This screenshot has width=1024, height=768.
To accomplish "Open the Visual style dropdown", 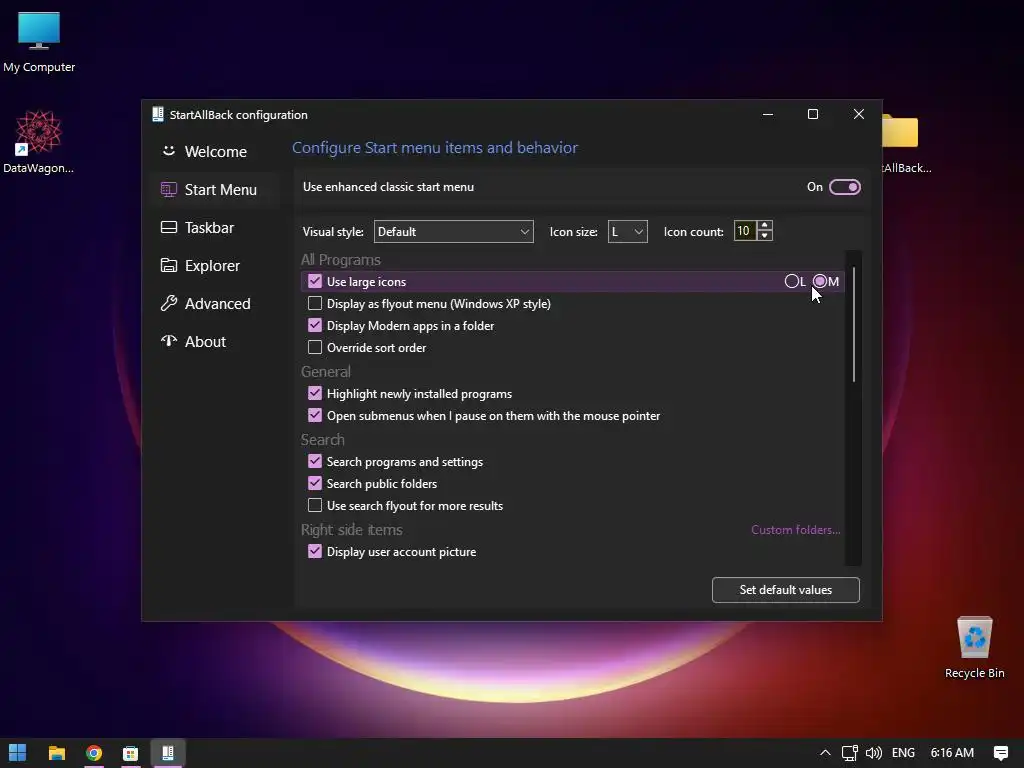I will coord(453,231).
